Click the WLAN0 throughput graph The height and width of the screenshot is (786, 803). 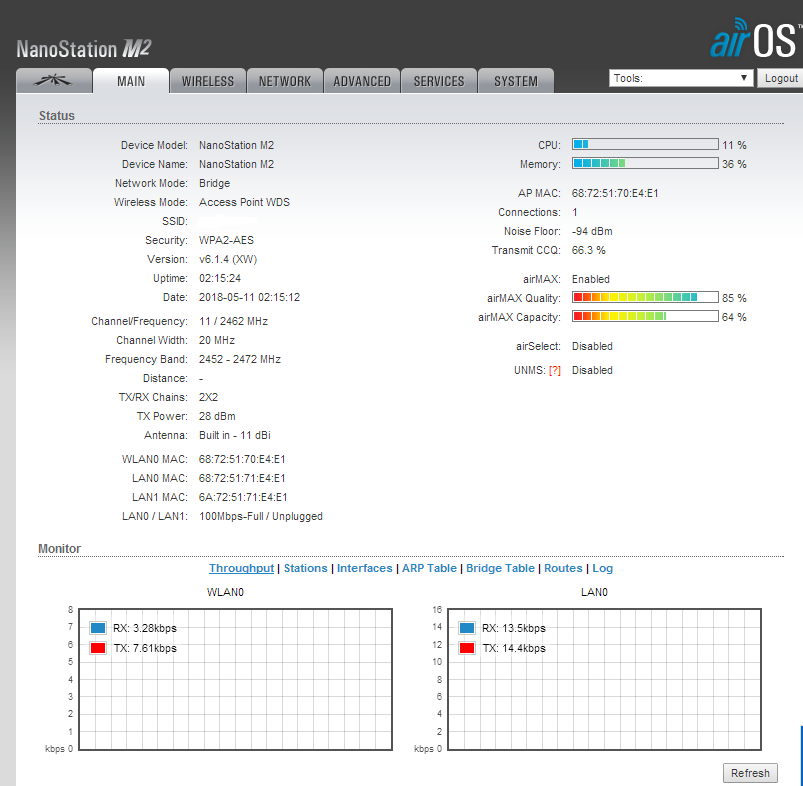[236, 679]
